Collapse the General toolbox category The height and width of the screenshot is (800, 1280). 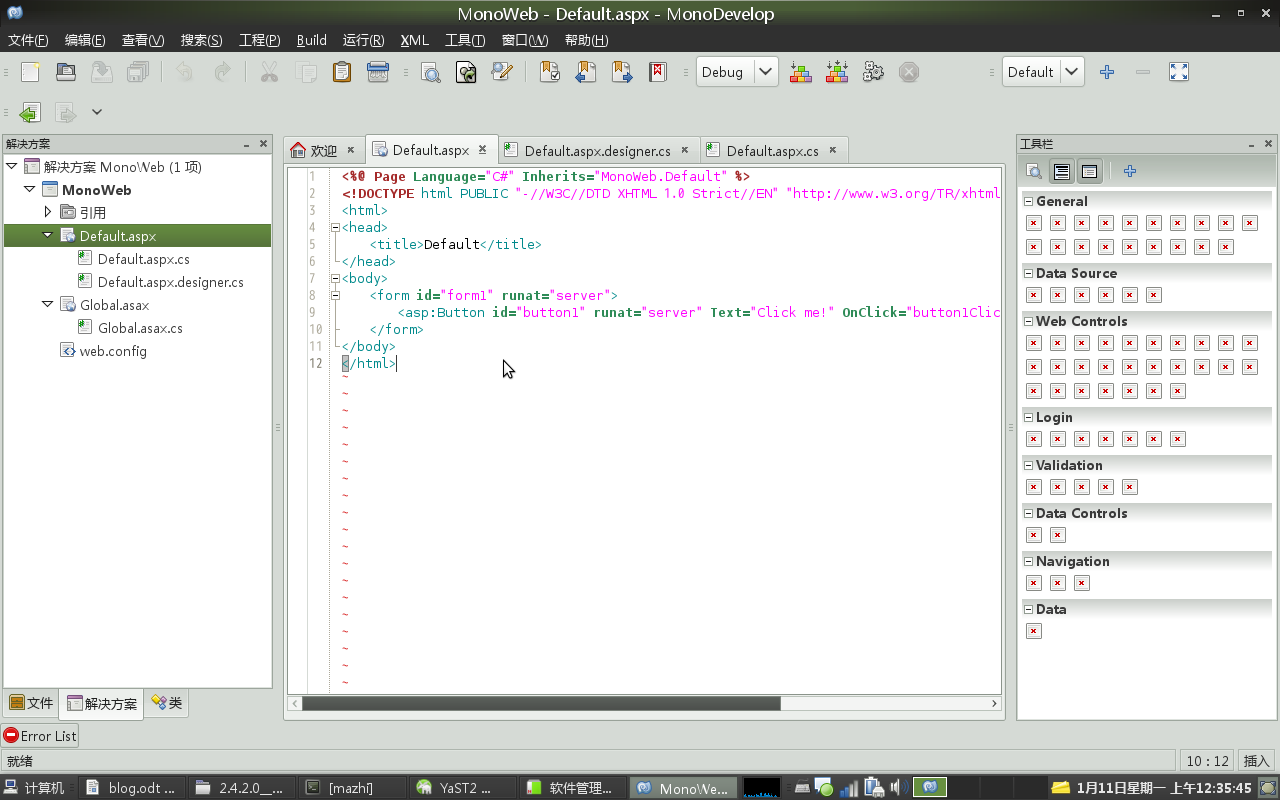point(1028,201)
